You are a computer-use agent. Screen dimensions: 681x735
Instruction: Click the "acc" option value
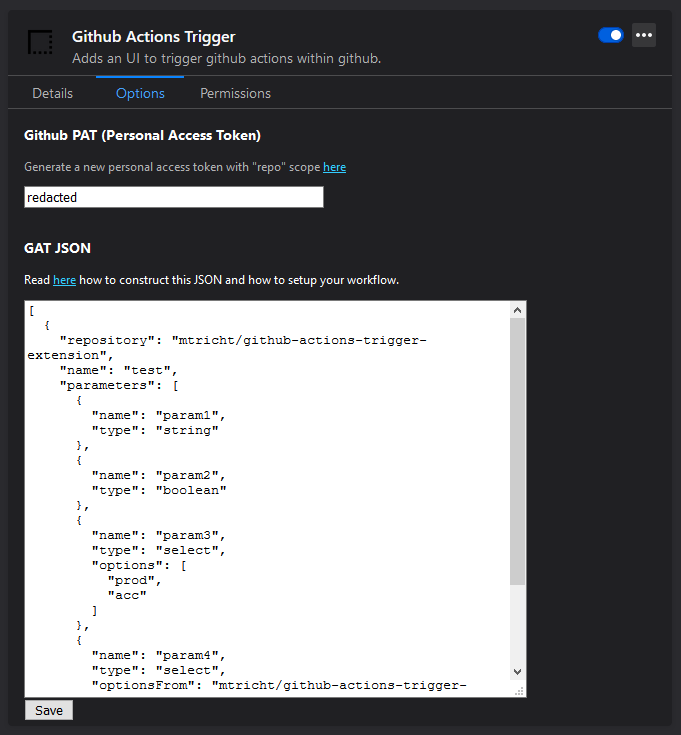(x=127, y=595)
